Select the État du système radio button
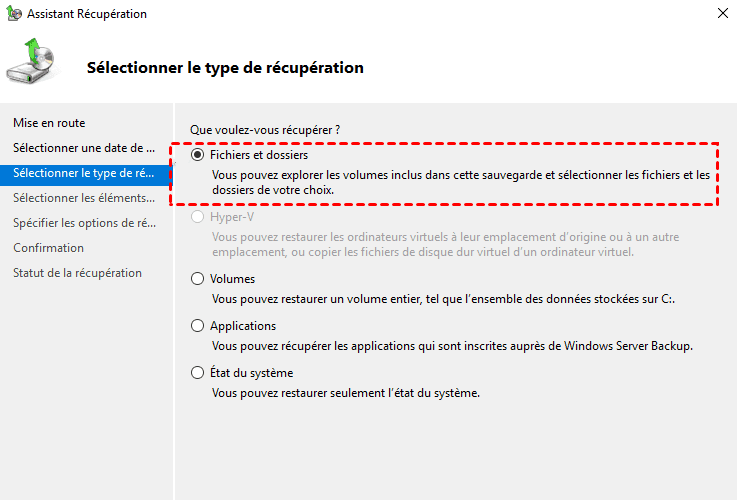Viewport: 737px width, 500px height. (x=197, y=373)
